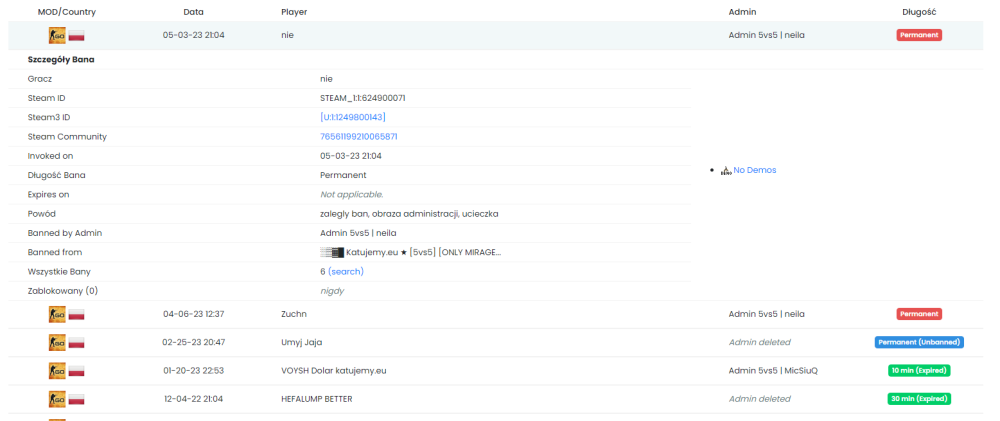The height and width of the screenshot is (421, 1000).
Task: Click the 10 min (Expired) badge
Action: pyautogui.click(x=919, y=370)
